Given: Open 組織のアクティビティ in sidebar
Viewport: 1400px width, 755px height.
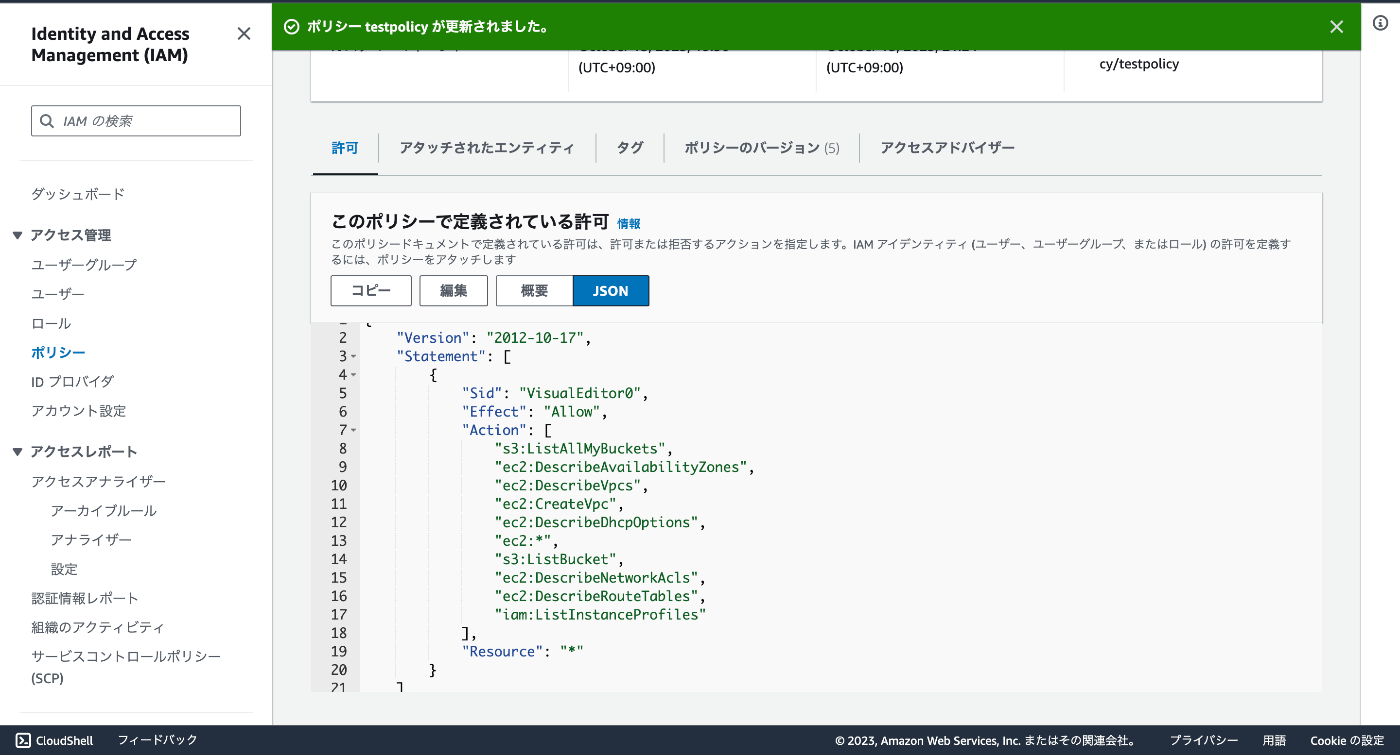Looking at the screenshot, I should [x=98, y=627].
